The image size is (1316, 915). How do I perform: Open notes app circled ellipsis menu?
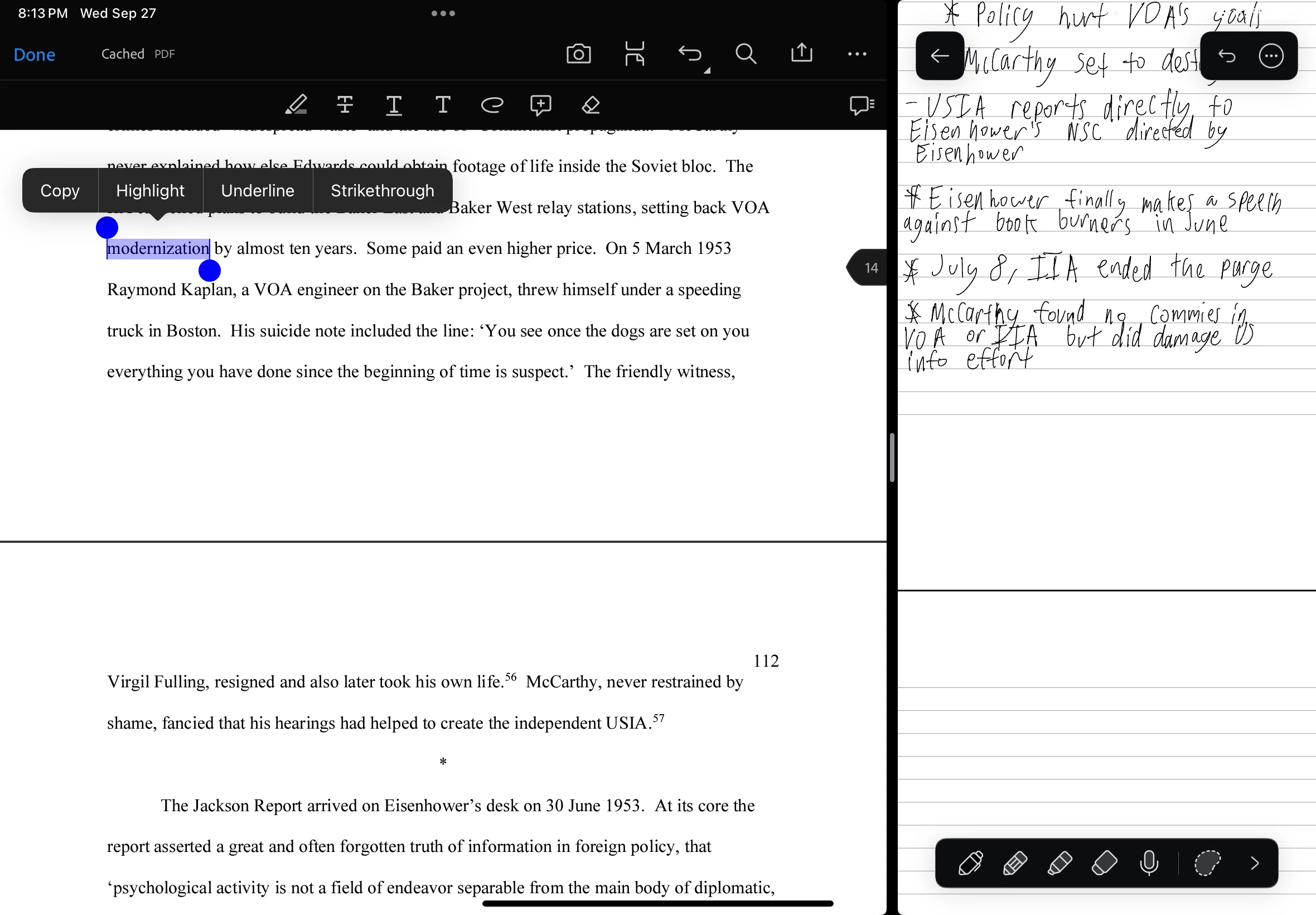pos(1271,56)
